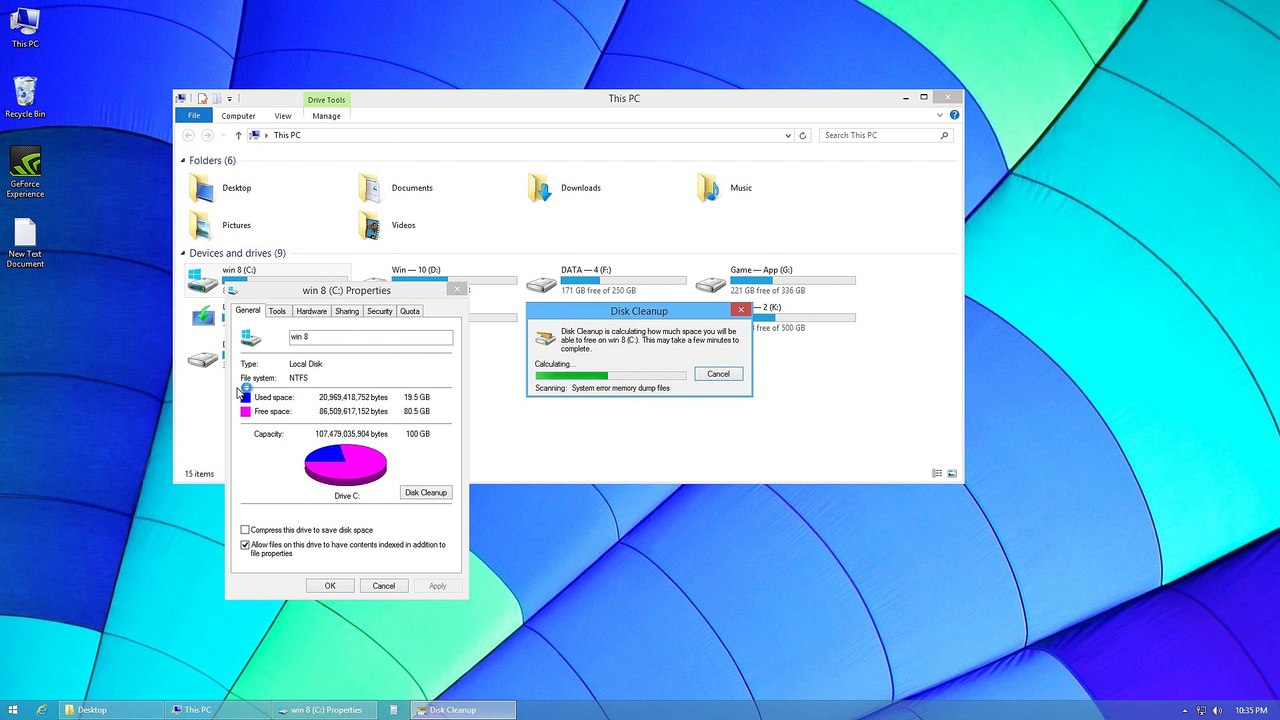
Task: Open the Recycle Bin desktop icon
Action: point(25,97)
